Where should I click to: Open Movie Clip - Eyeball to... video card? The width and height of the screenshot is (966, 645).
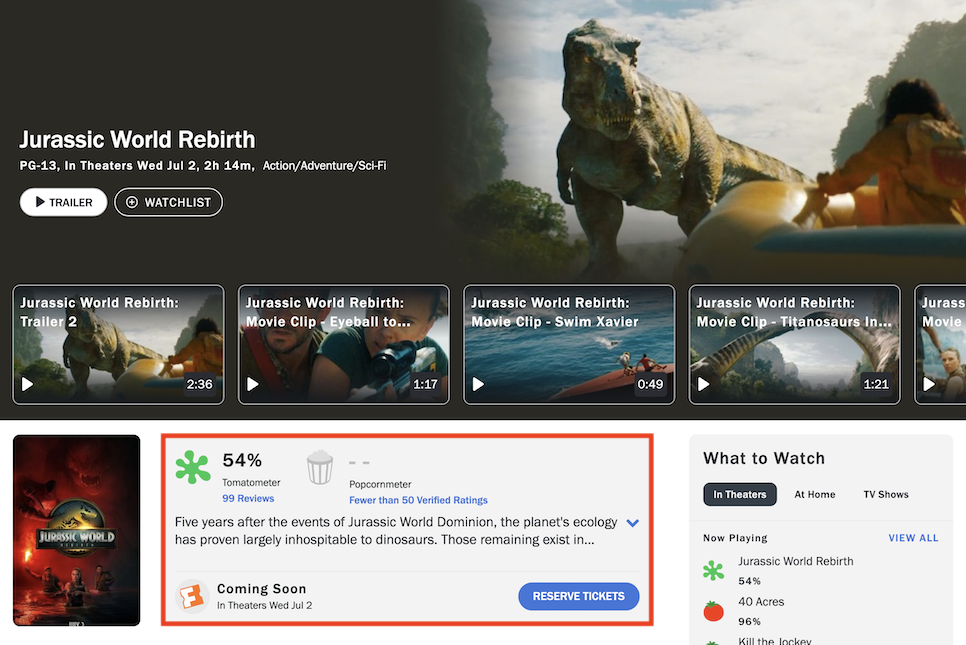[344, 344]
